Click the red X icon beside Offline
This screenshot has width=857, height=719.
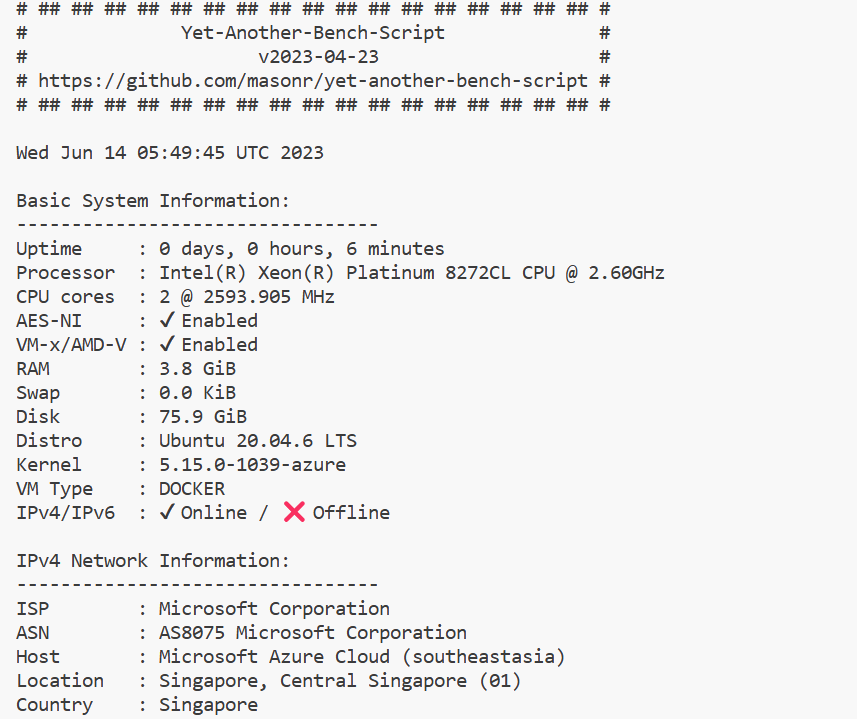click(x=294, y=513)
